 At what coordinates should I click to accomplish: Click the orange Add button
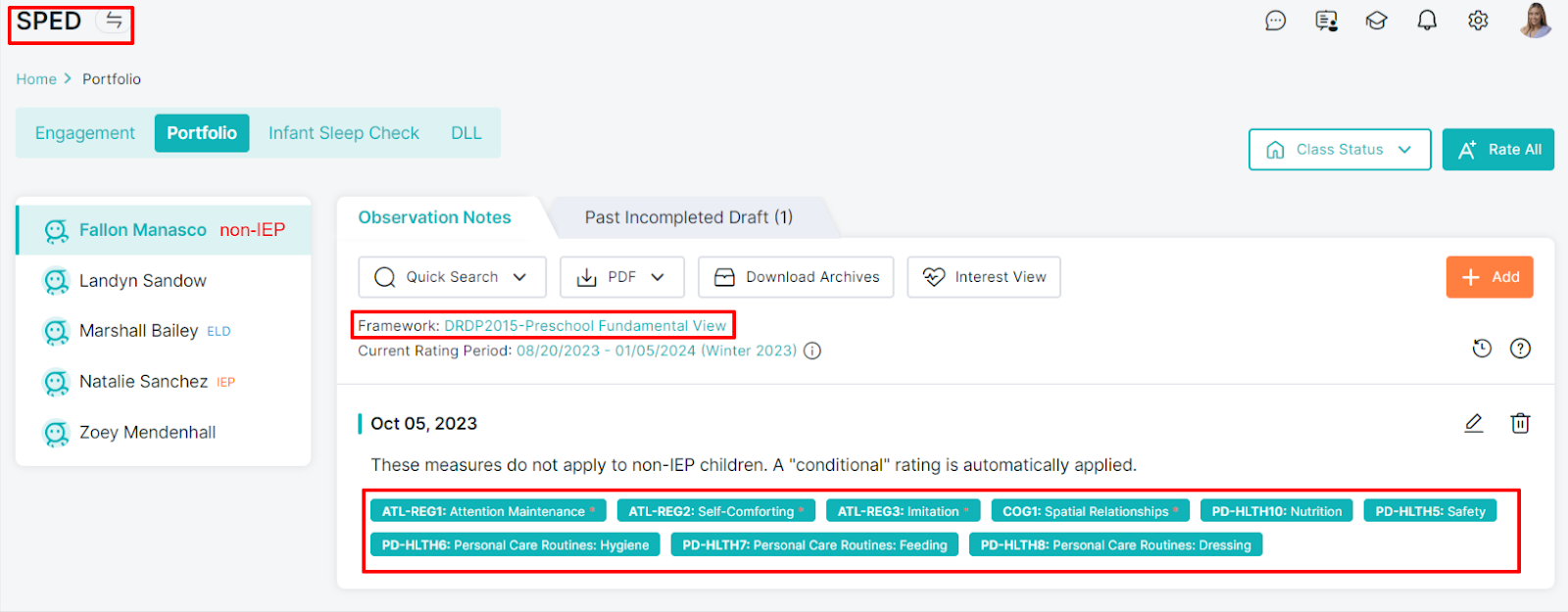coord(1489,277)
